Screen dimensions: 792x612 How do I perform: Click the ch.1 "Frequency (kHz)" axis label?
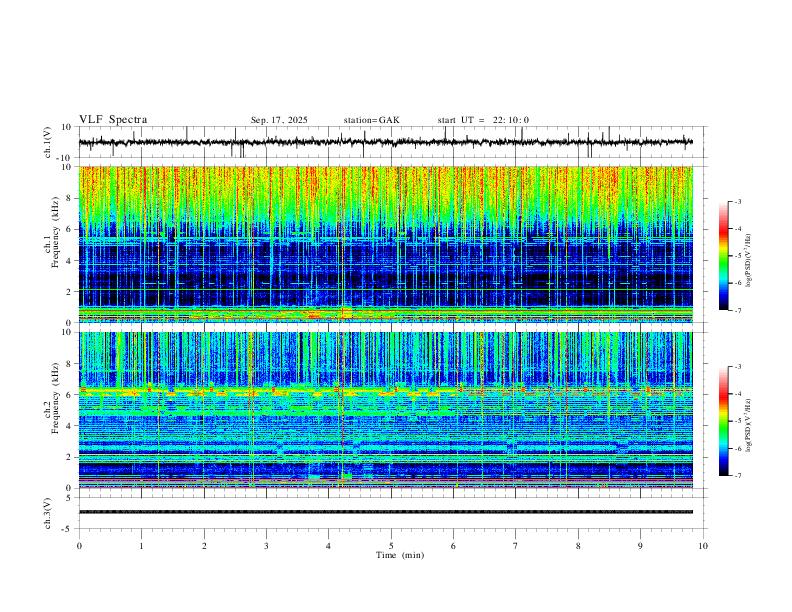click(55, 233)
